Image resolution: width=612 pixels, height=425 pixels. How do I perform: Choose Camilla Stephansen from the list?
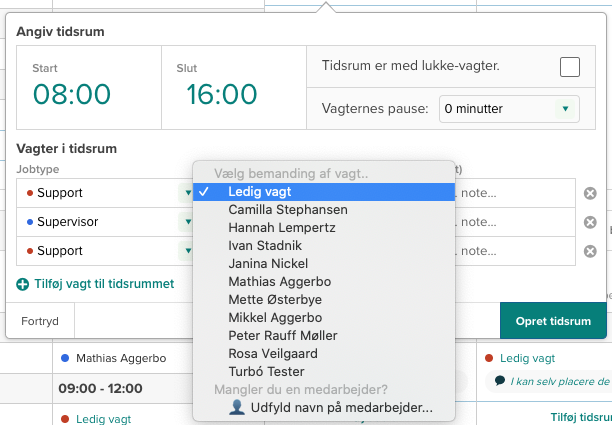pos(288,209)
